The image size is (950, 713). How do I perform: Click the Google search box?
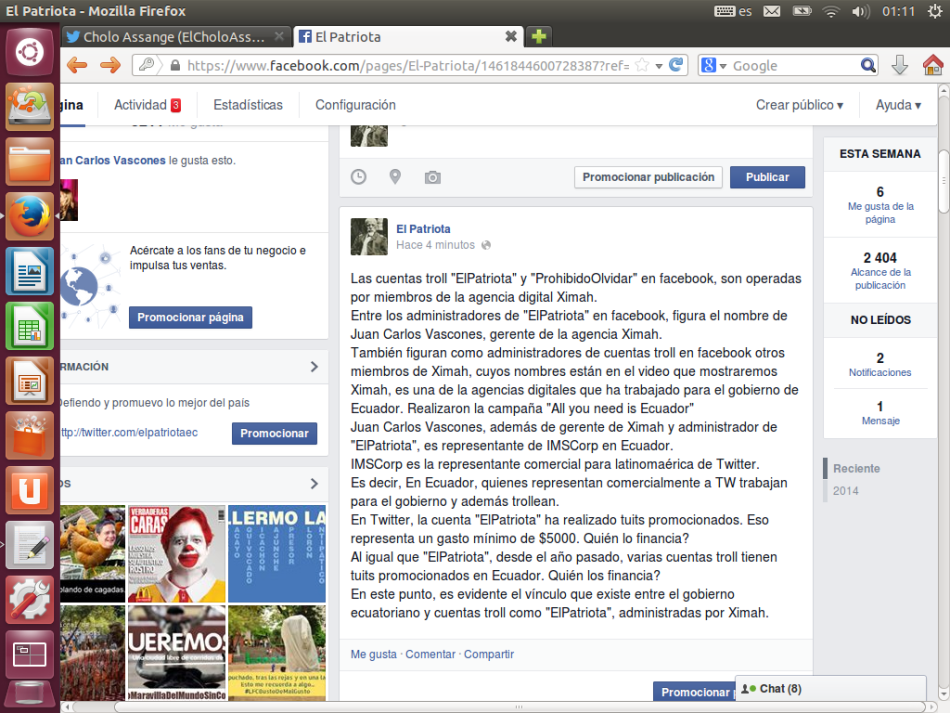[794, 65]
